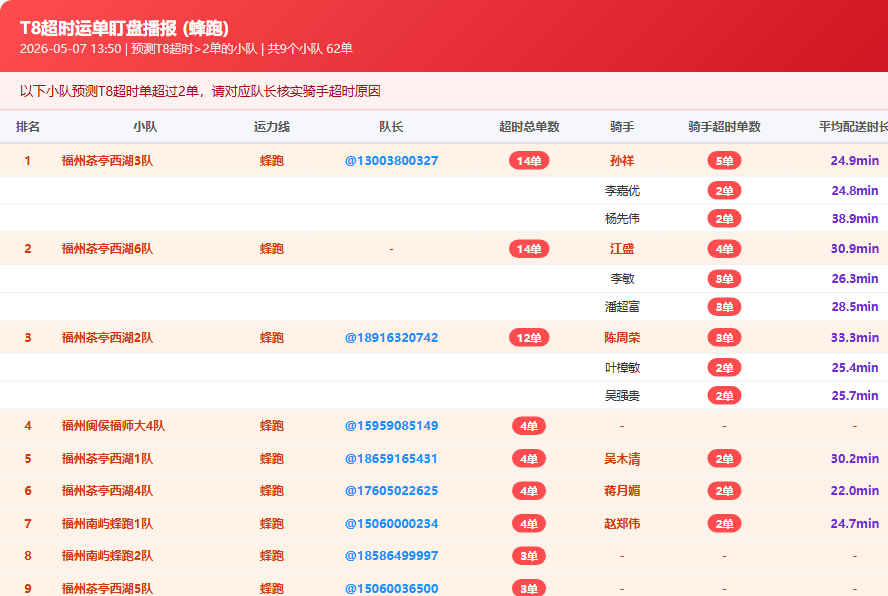The image size is (888, 596).
Task: Click 14单 badge for 西湖3队
Action: [529, 161]
